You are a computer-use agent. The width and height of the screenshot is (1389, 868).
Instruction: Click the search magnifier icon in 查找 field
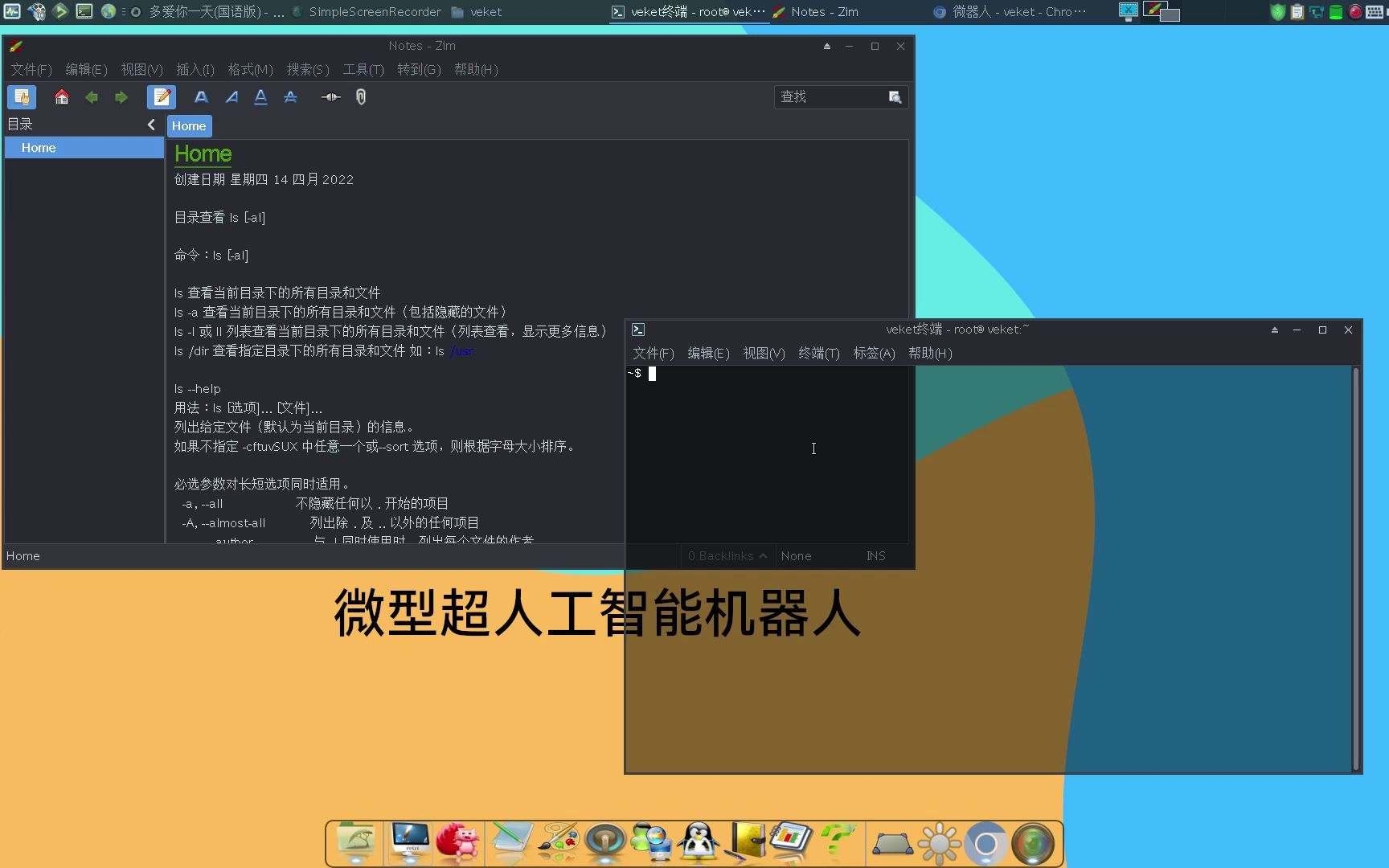(x=895, y=97)
